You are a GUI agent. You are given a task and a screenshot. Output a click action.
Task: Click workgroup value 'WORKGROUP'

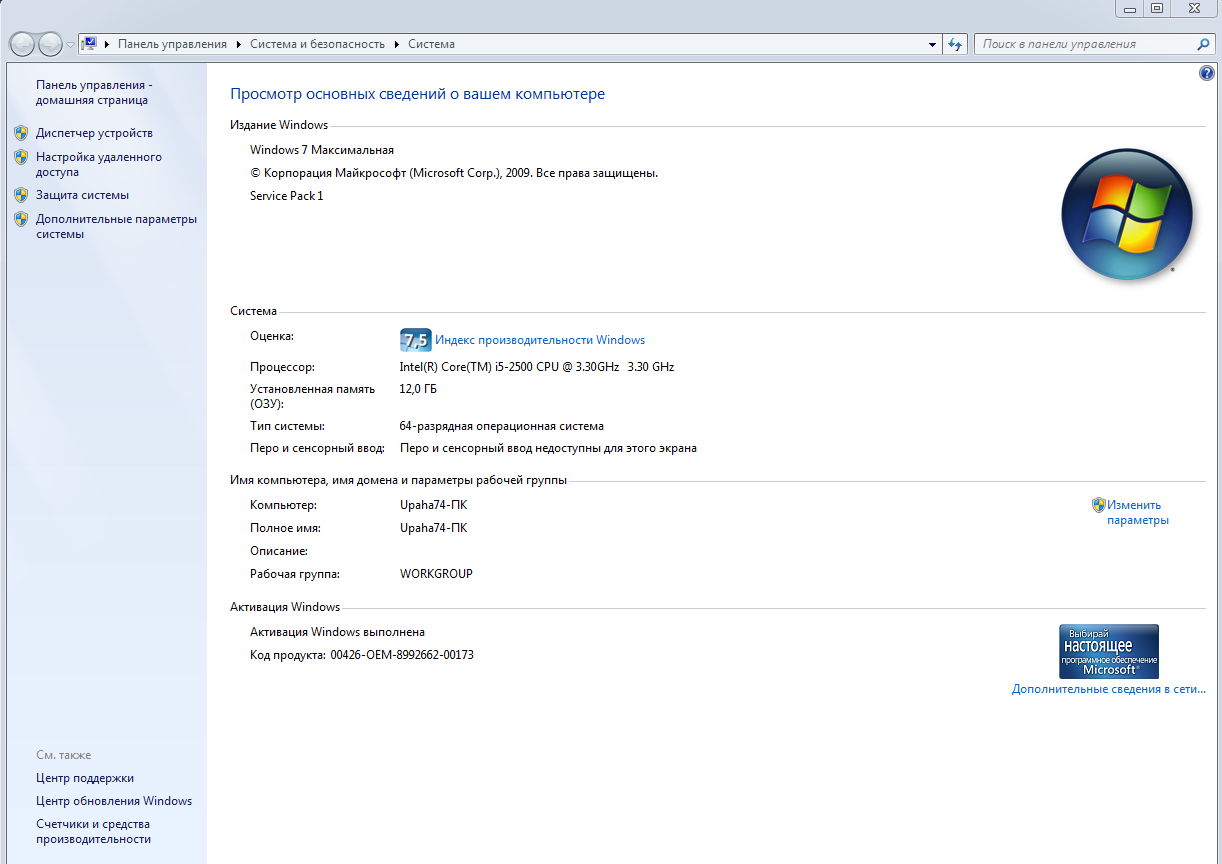[x=436, y=574]
